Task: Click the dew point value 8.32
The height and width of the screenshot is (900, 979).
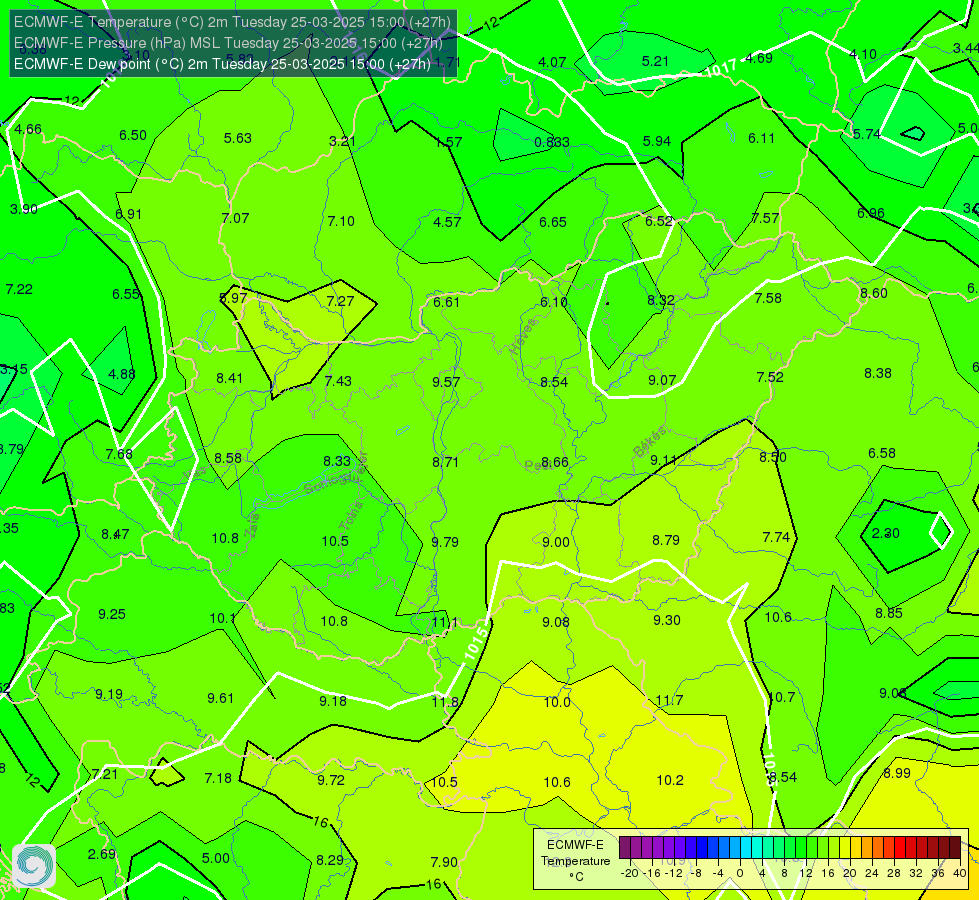Action: click(661, 300)
